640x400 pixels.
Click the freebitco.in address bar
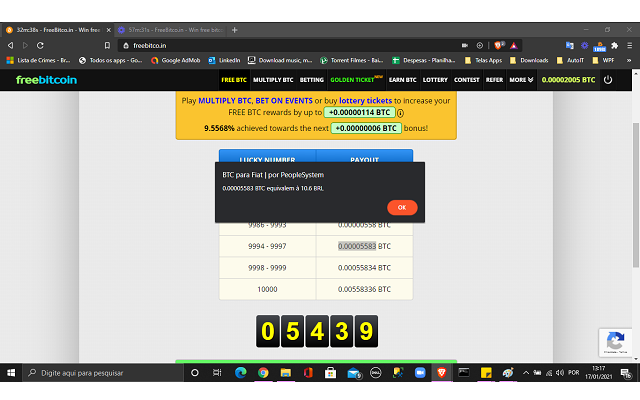(286, 45)
